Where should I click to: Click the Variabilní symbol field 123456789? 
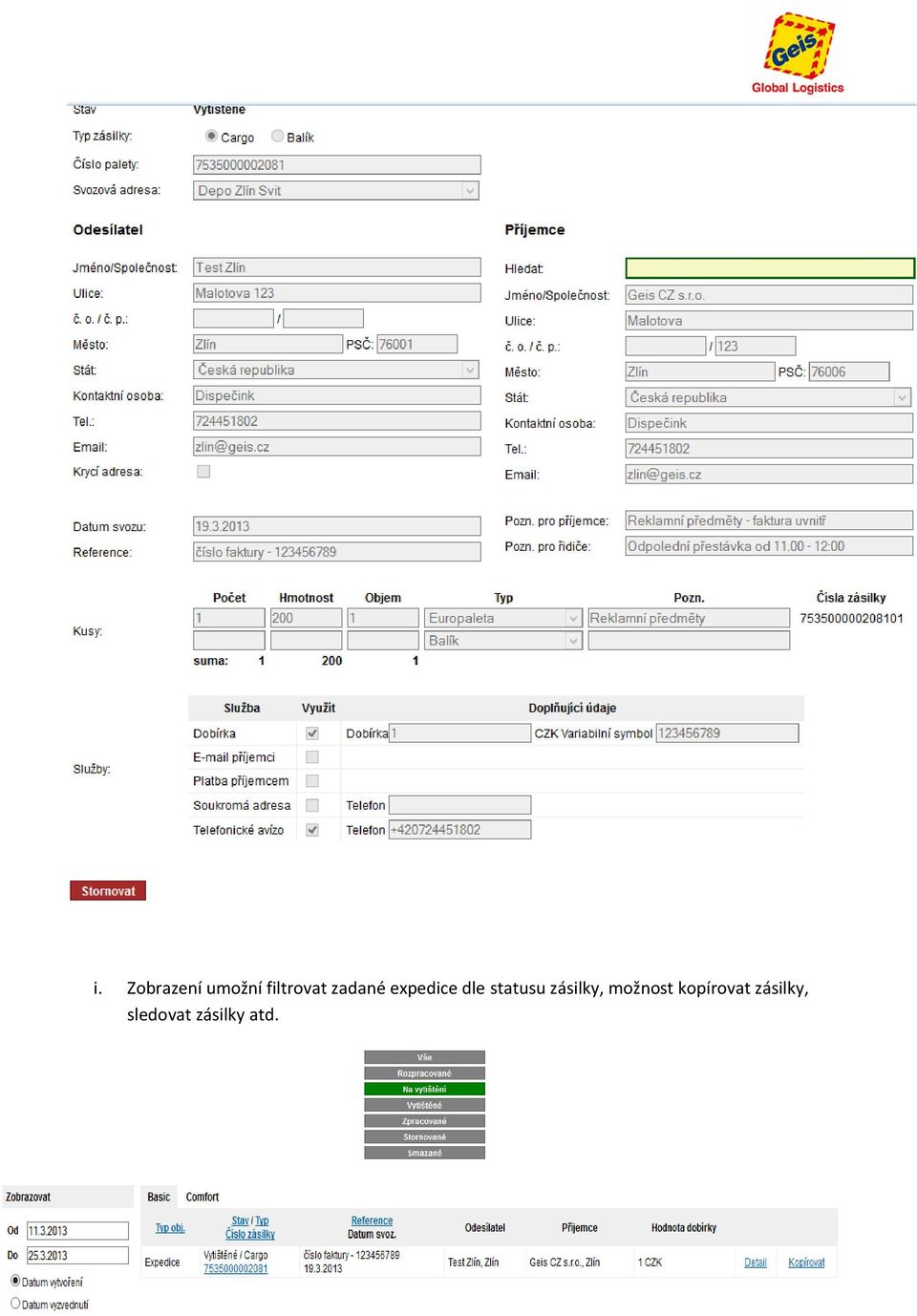click(727, 733)
